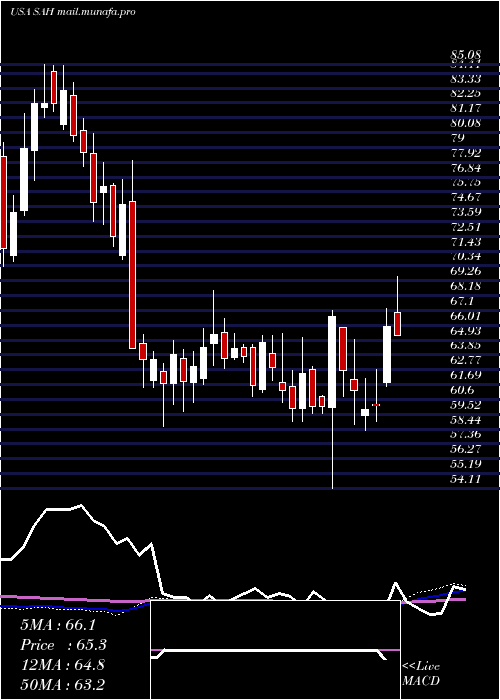
Task: Click the 67.1 price axis label
Action: click(462, 301)
